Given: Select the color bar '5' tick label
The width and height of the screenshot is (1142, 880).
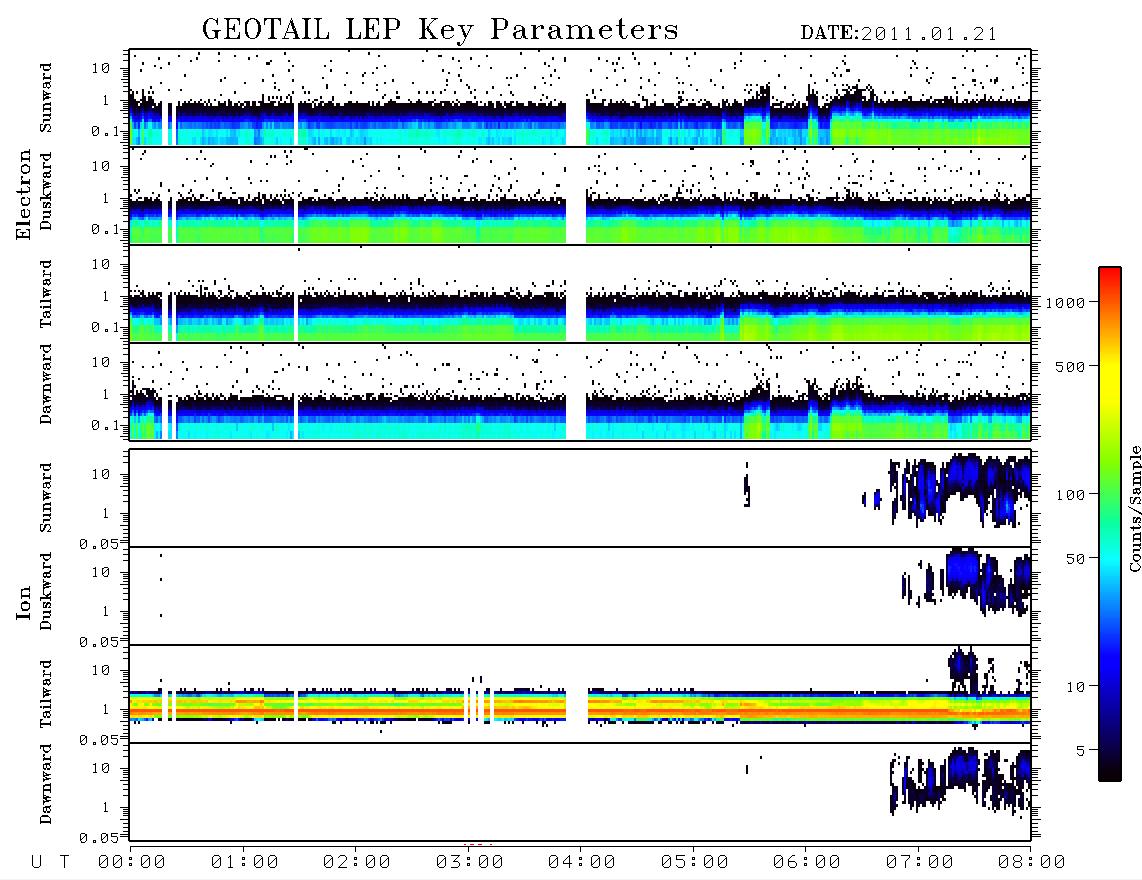Looking at the screenshot, I should (1080, 750).
